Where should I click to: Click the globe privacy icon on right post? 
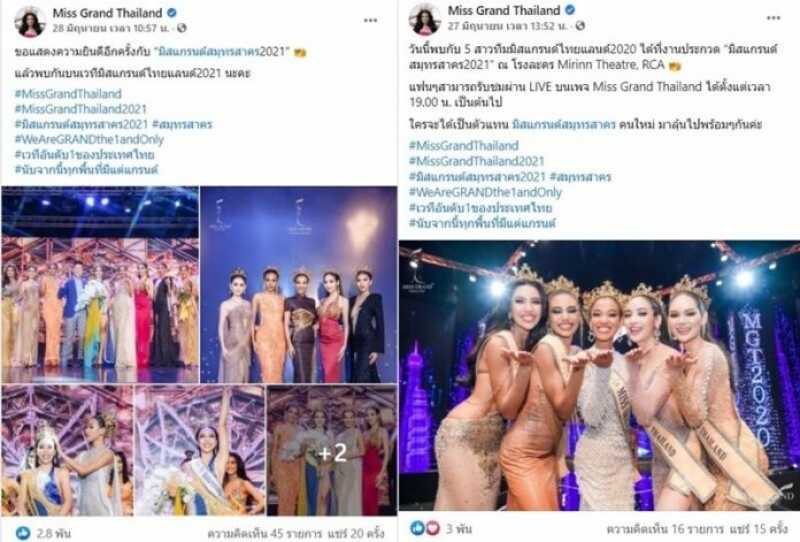point(580,26)
